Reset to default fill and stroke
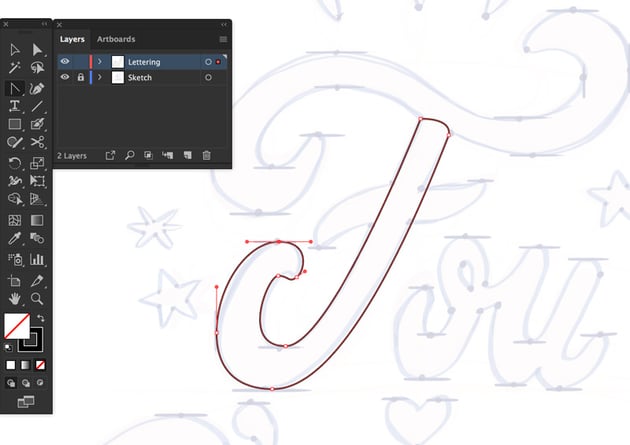 (x=8, y=347)
